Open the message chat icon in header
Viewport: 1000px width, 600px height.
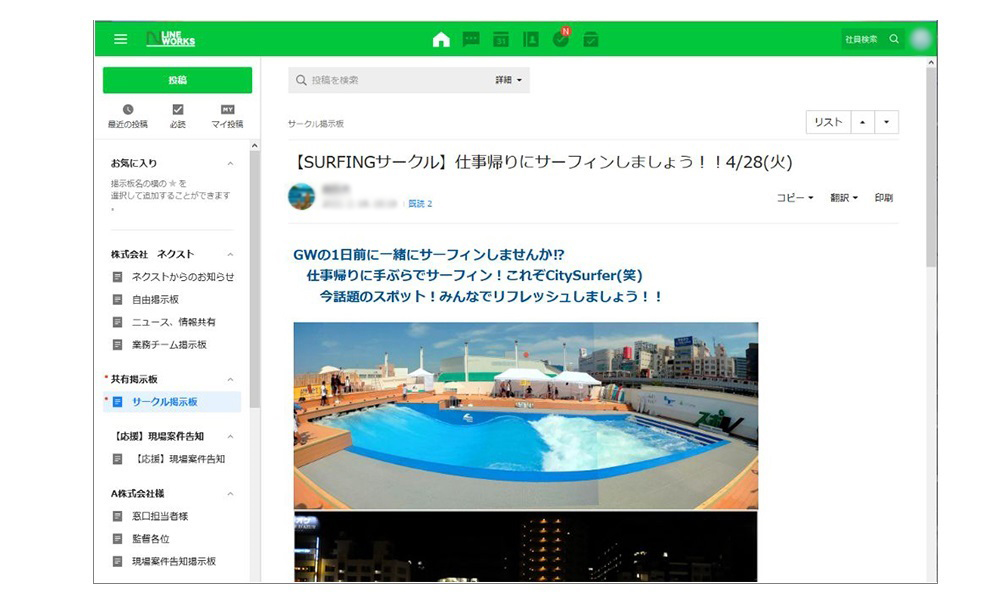[x=471, y=39]
